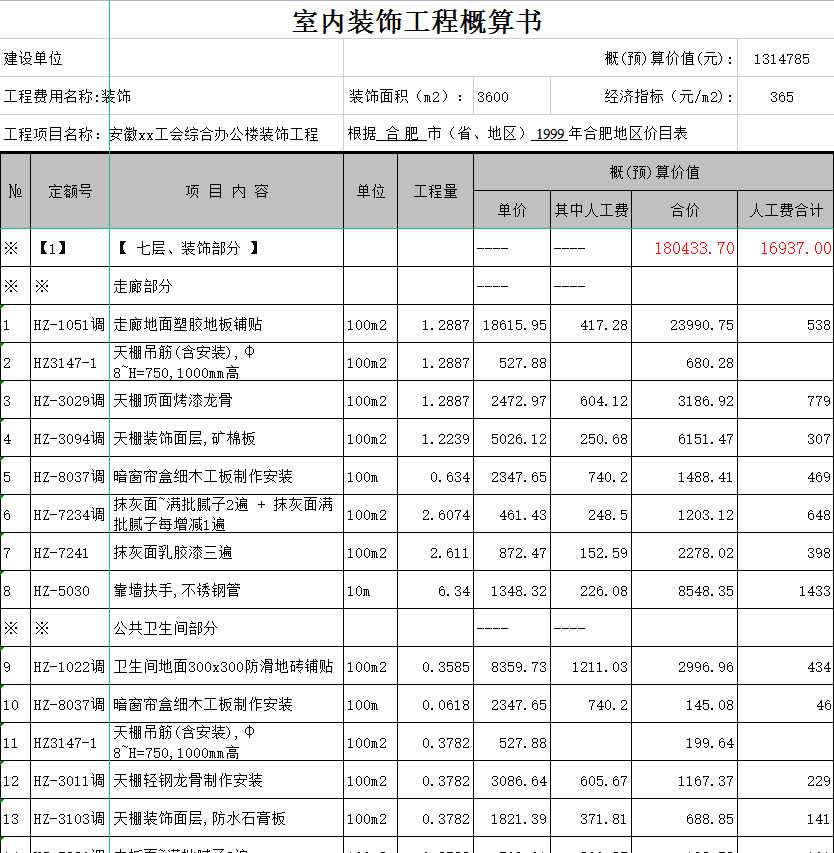The image size is (834, 853).
Task: Select quantity 0.634 in row 5
Action: point(450,477)
